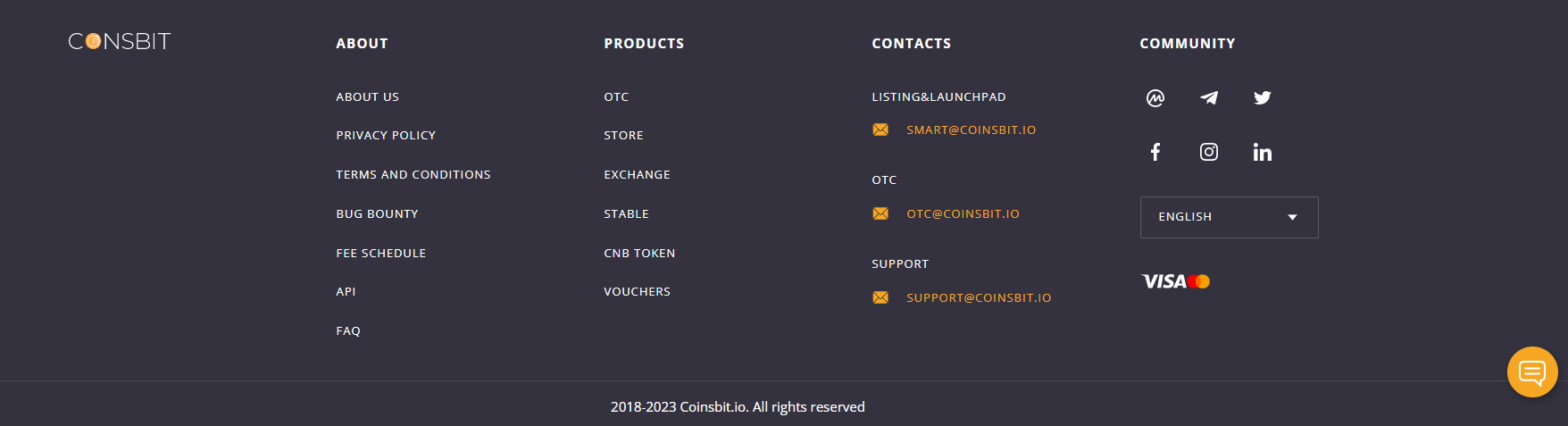Open the Facebook icon
The image size is (1568, 426).
pos(1155,152)
